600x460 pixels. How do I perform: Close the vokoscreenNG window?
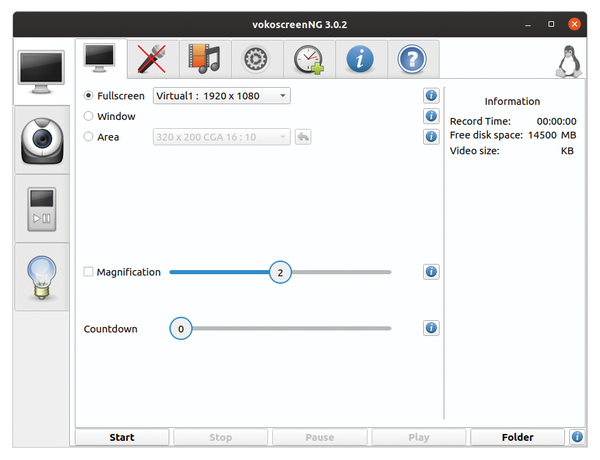(x=574, y=24)
